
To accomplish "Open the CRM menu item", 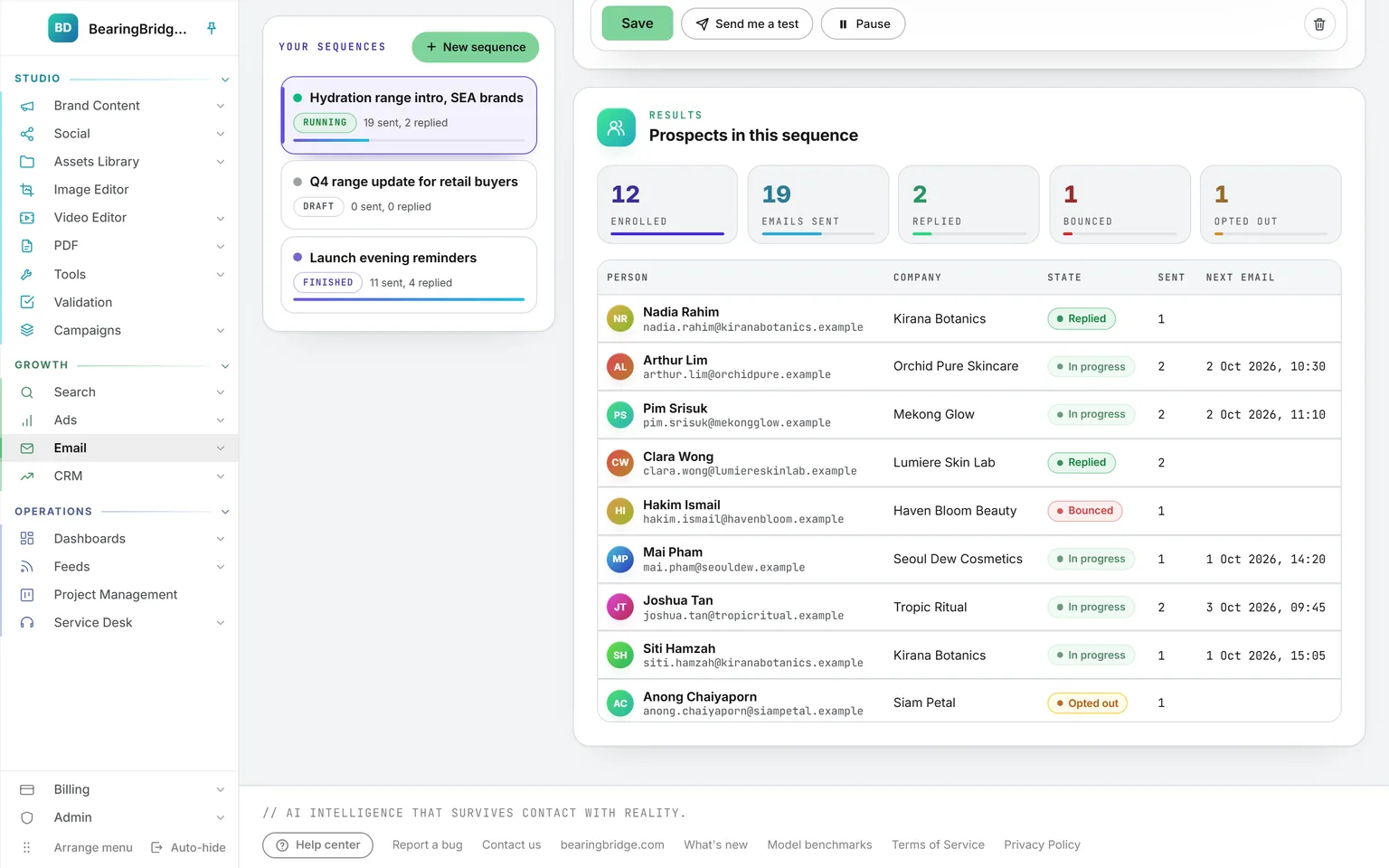I will 120,476.
